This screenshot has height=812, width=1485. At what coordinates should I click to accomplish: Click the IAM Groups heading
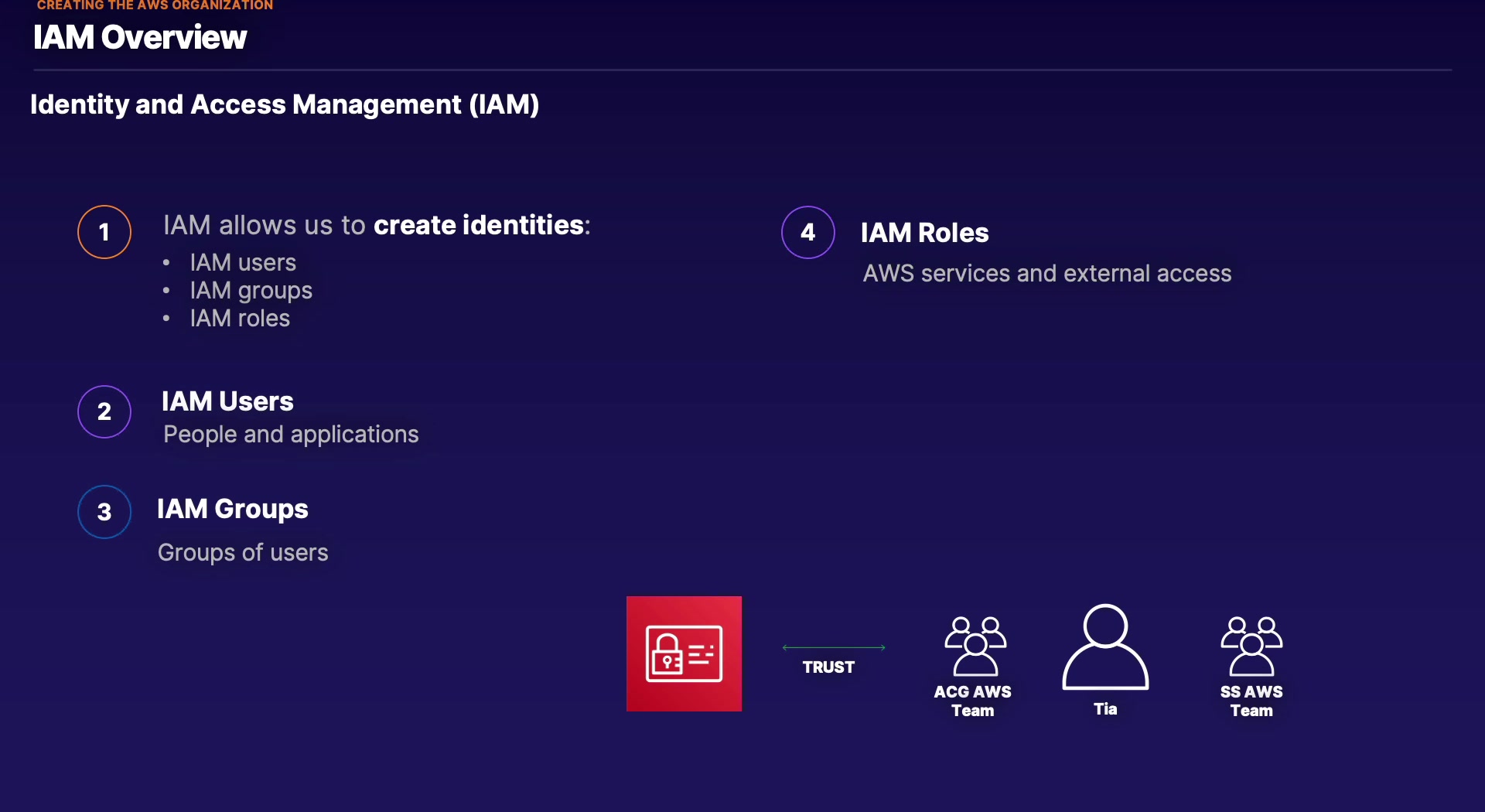233,509
